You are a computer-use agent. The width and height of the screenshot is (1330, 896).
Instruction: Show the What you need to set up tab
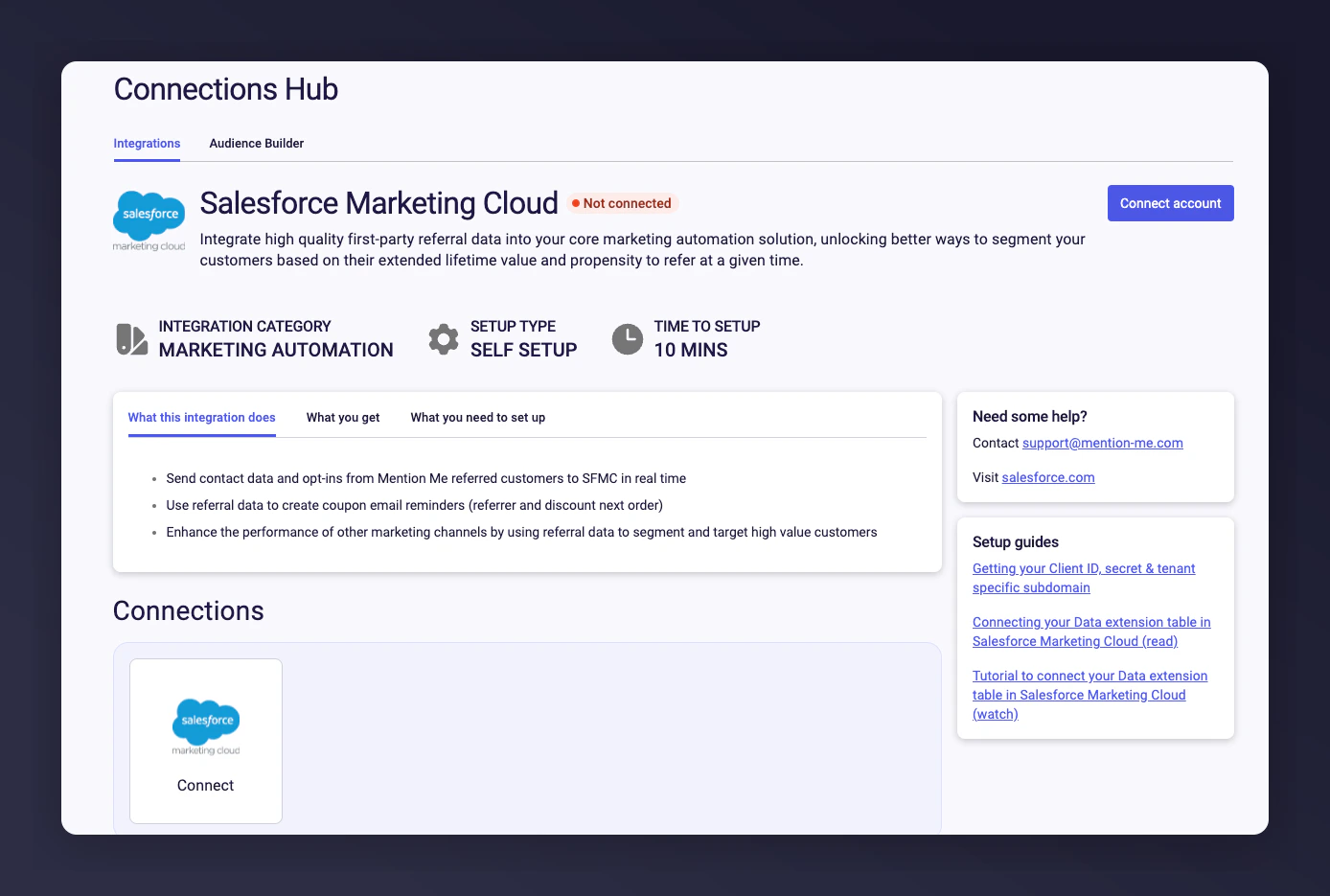point(478,418)
